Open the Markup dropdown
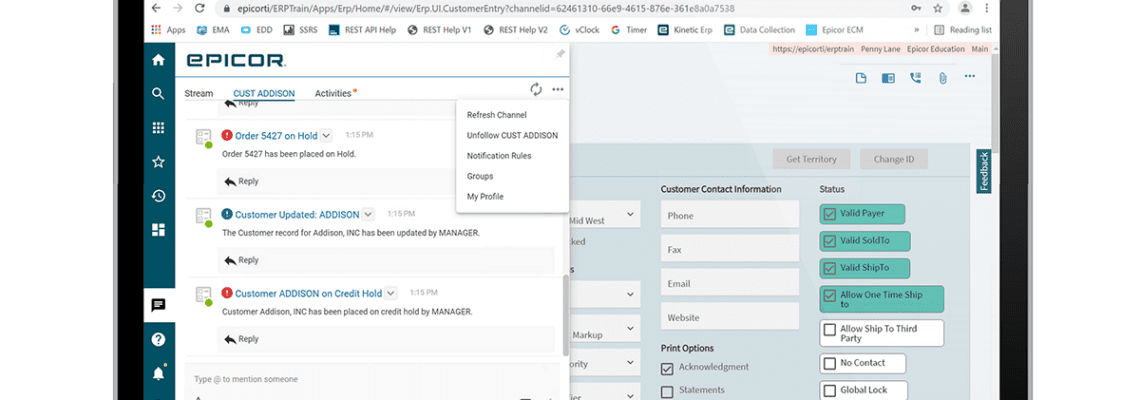 pyautogui.click(x=630, y=331)
